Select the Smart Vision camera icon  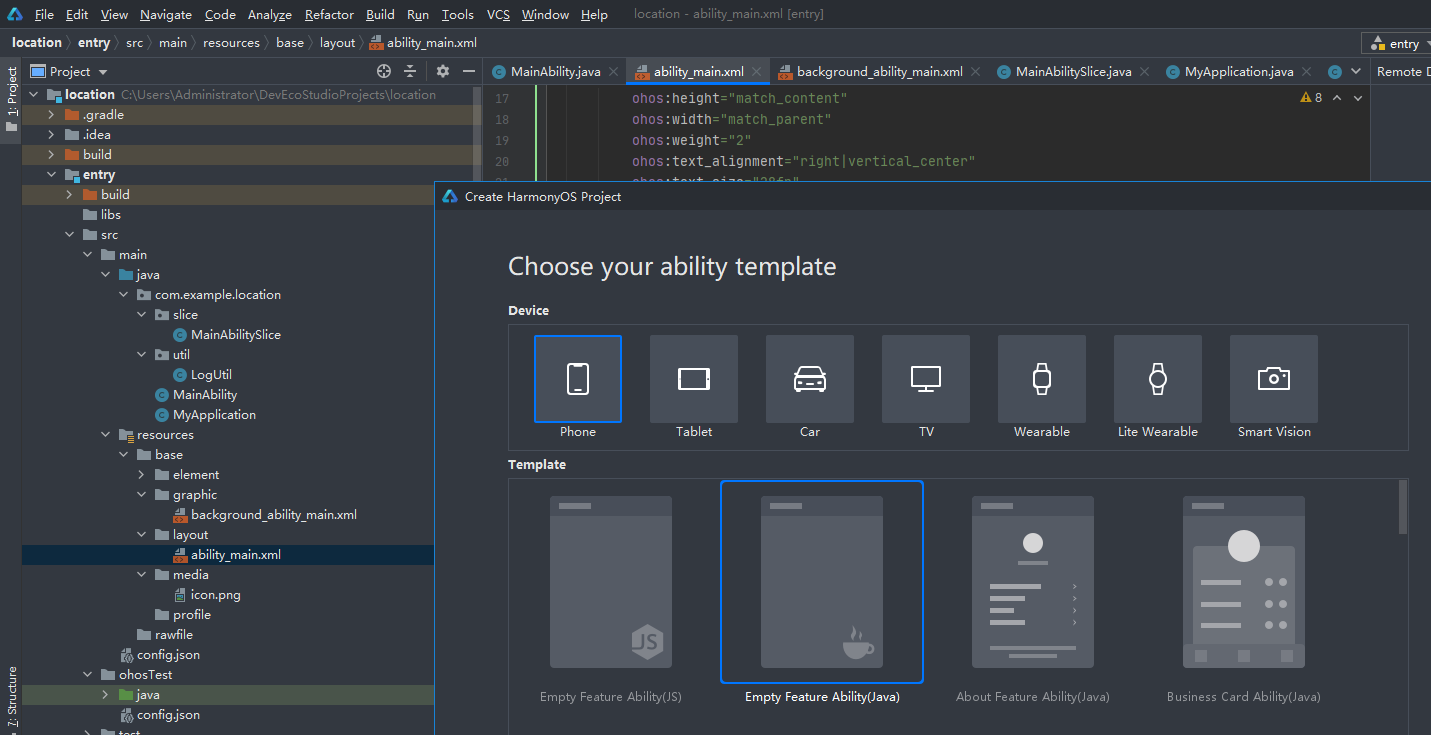1274,379
